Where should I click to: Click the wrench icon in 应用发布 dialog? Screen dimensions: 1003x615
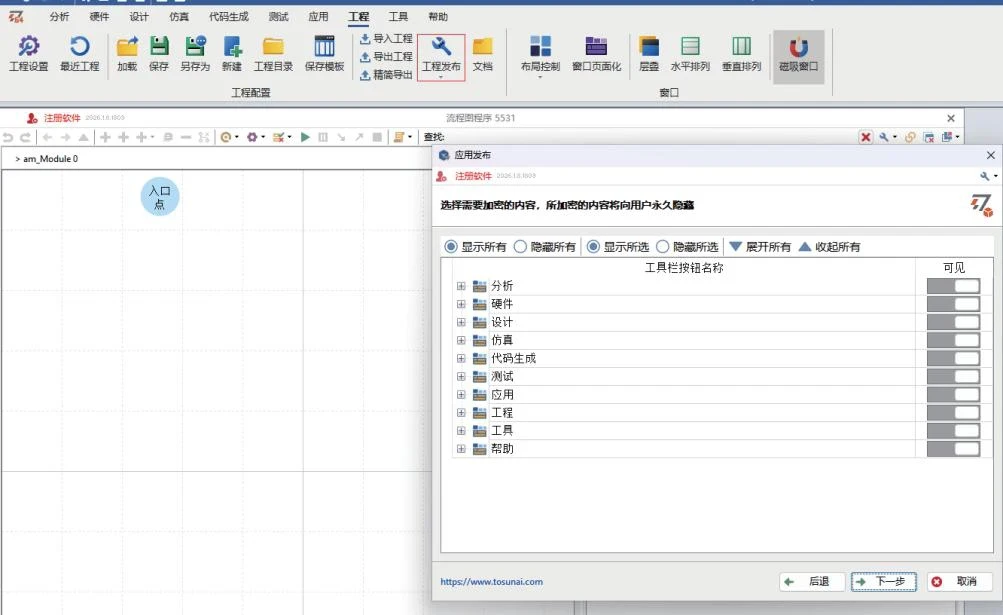tap(987, 176)
